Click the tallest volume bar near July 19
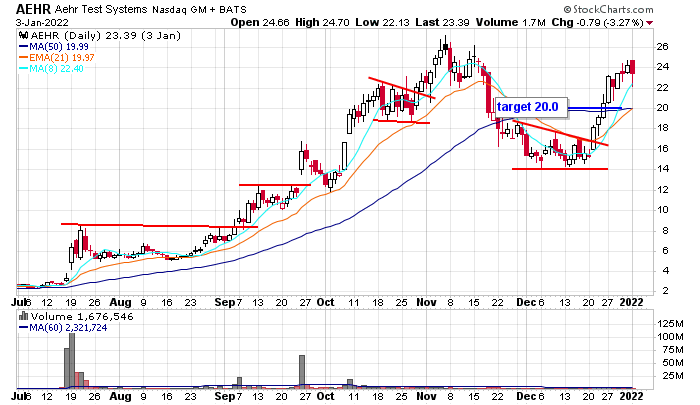This screenshot has height=405, width=700. pyautogui.click(x=72, y=361)
